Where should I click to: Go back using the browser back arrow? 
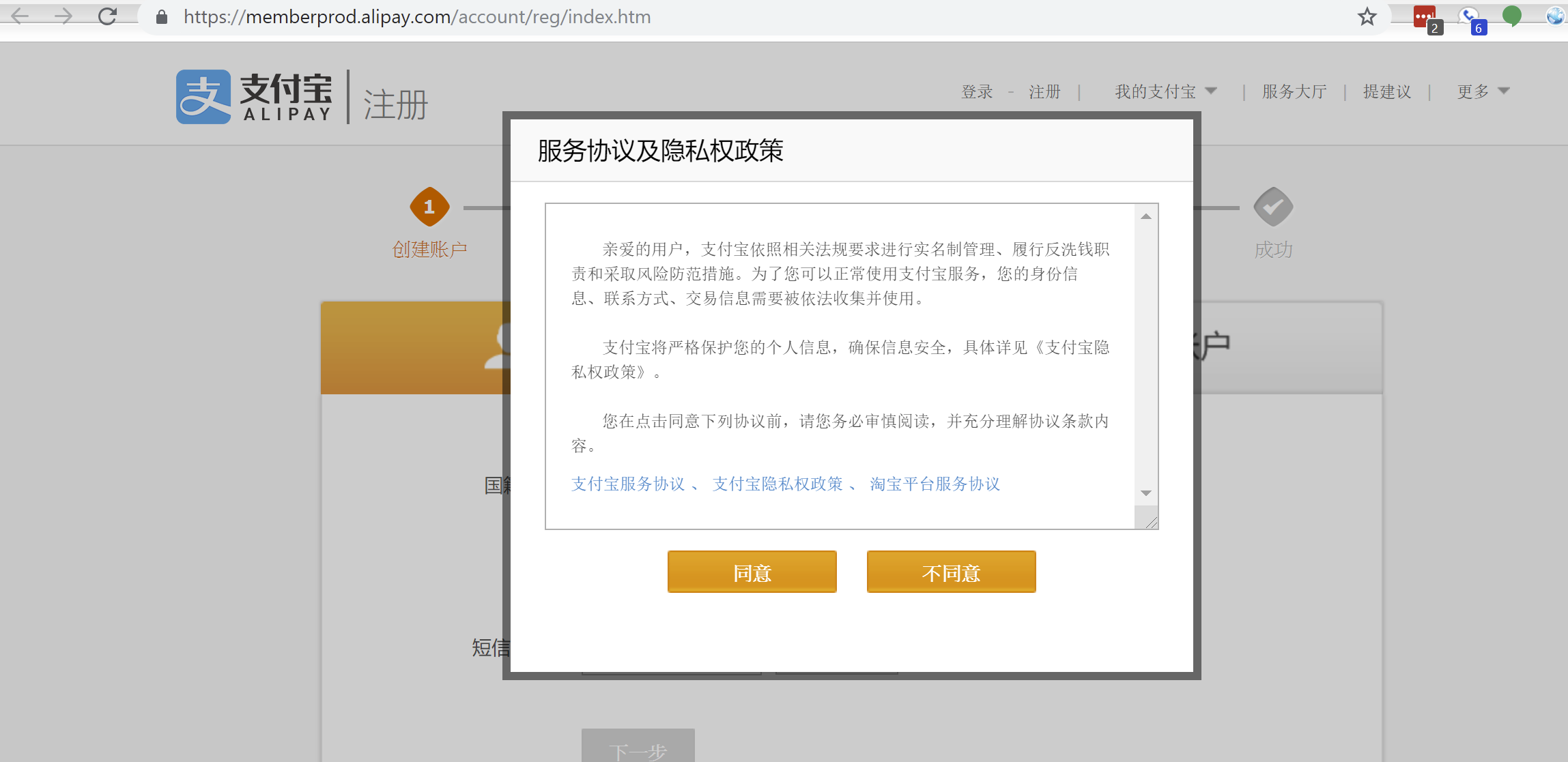(x=20, y=16)
